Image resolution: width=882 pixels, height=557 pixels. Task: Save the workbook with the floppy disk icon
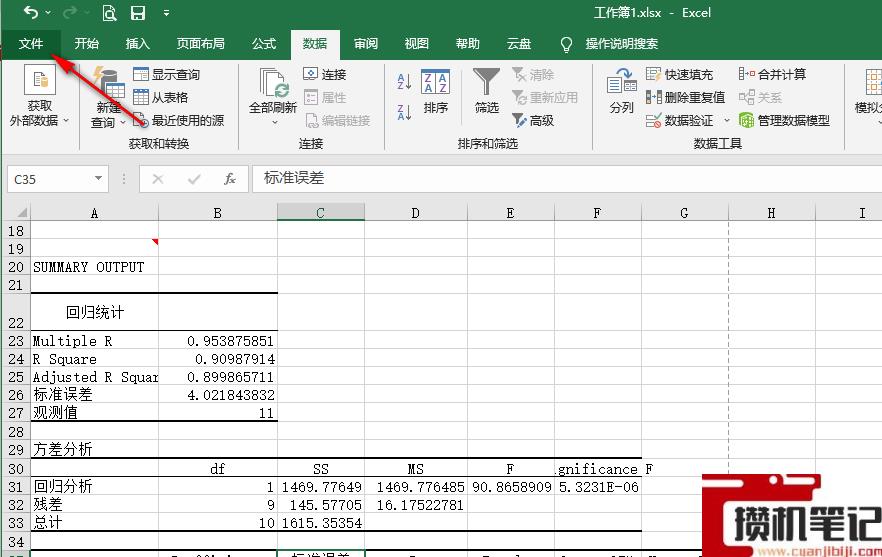coord(138,12)
